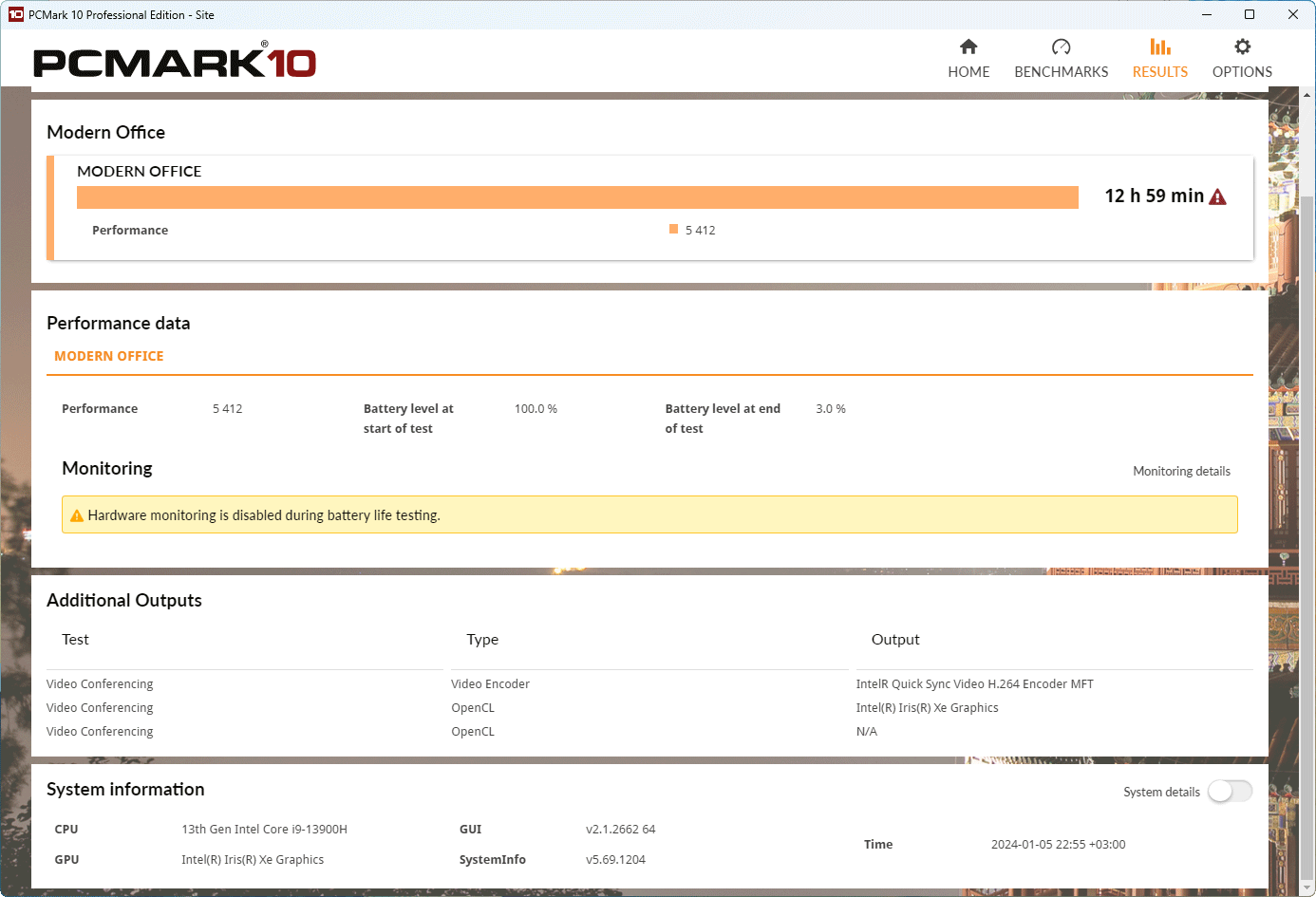Click the PCMARK 10 logo

175,62
